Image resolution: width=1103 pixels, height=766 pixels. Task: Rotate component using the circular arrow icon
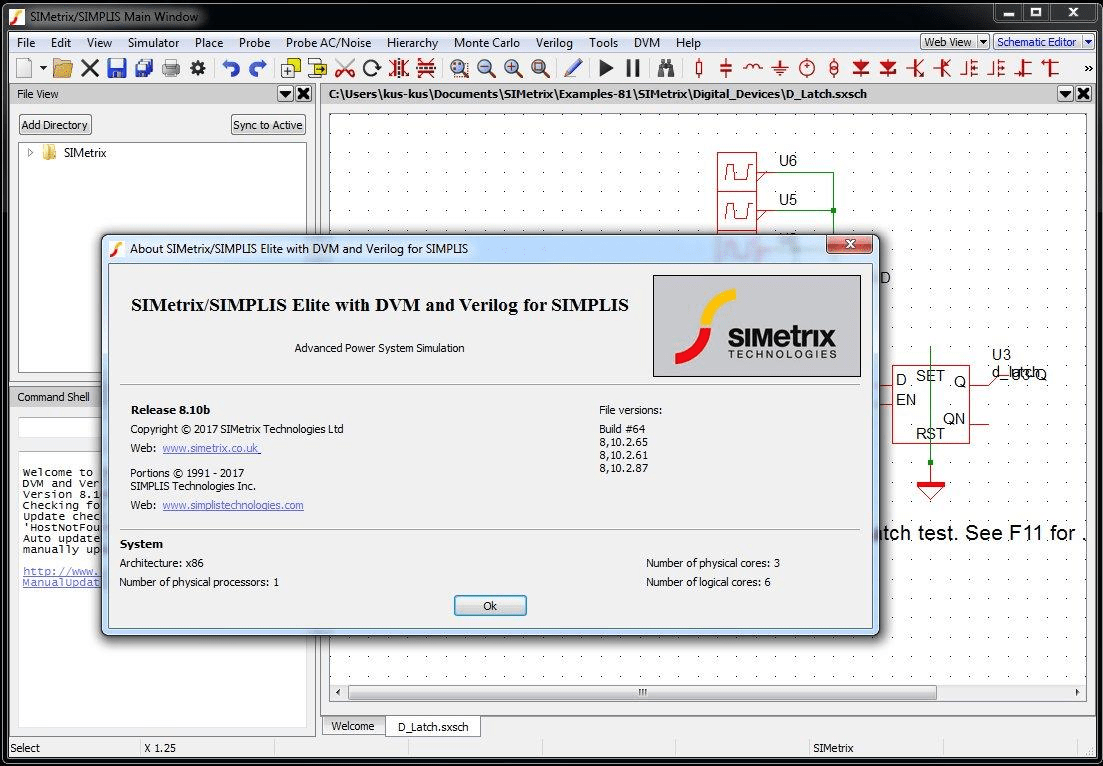(x=372, y=68)
